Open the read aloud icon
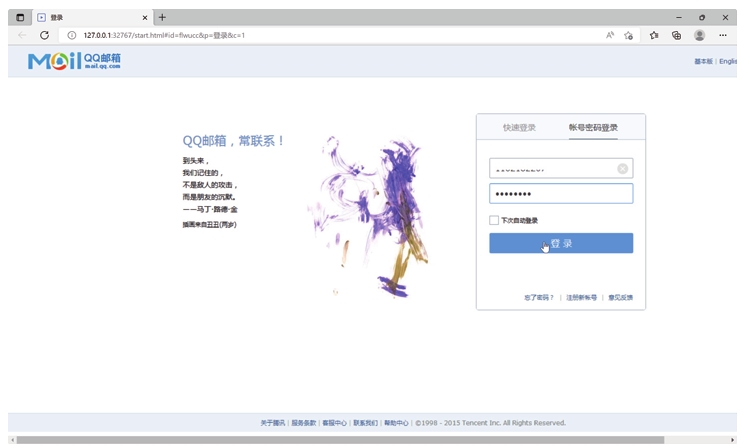 [x=610, y=35]
